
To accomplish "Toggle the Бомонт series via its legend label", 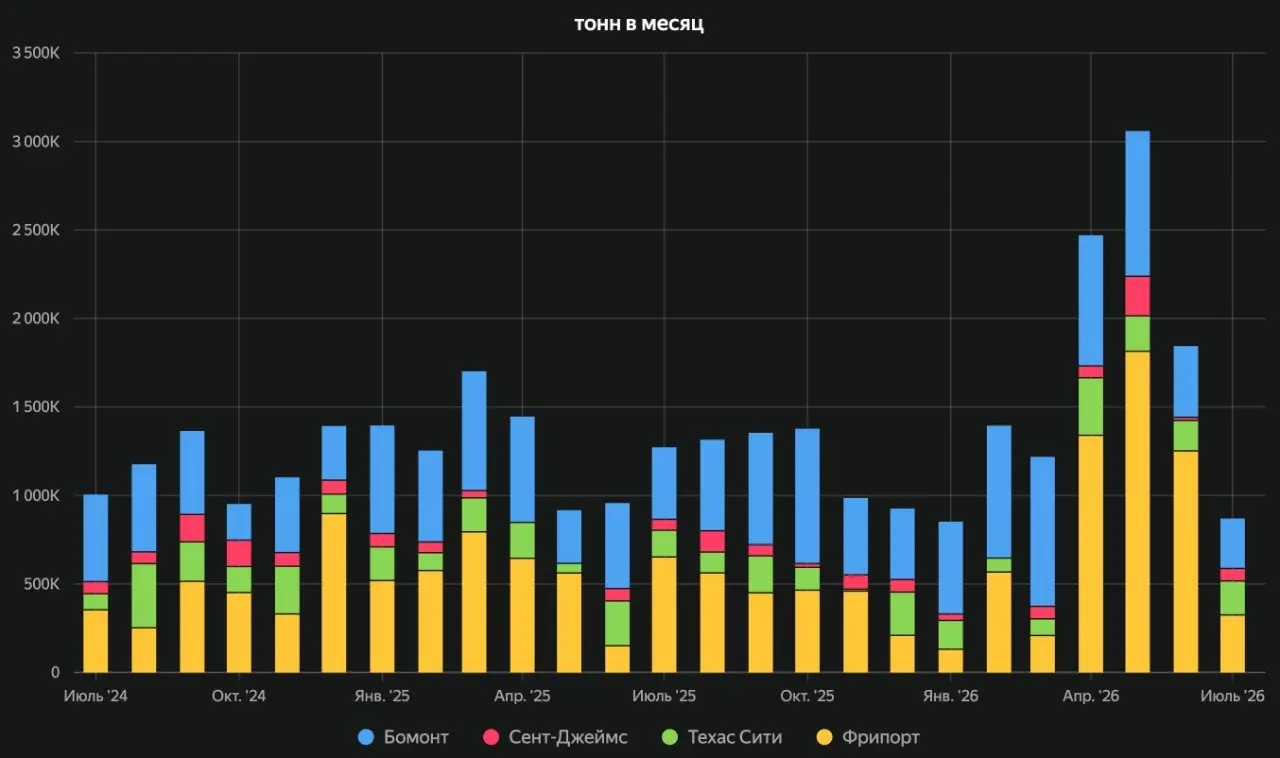I will click(x=416, y=737).
